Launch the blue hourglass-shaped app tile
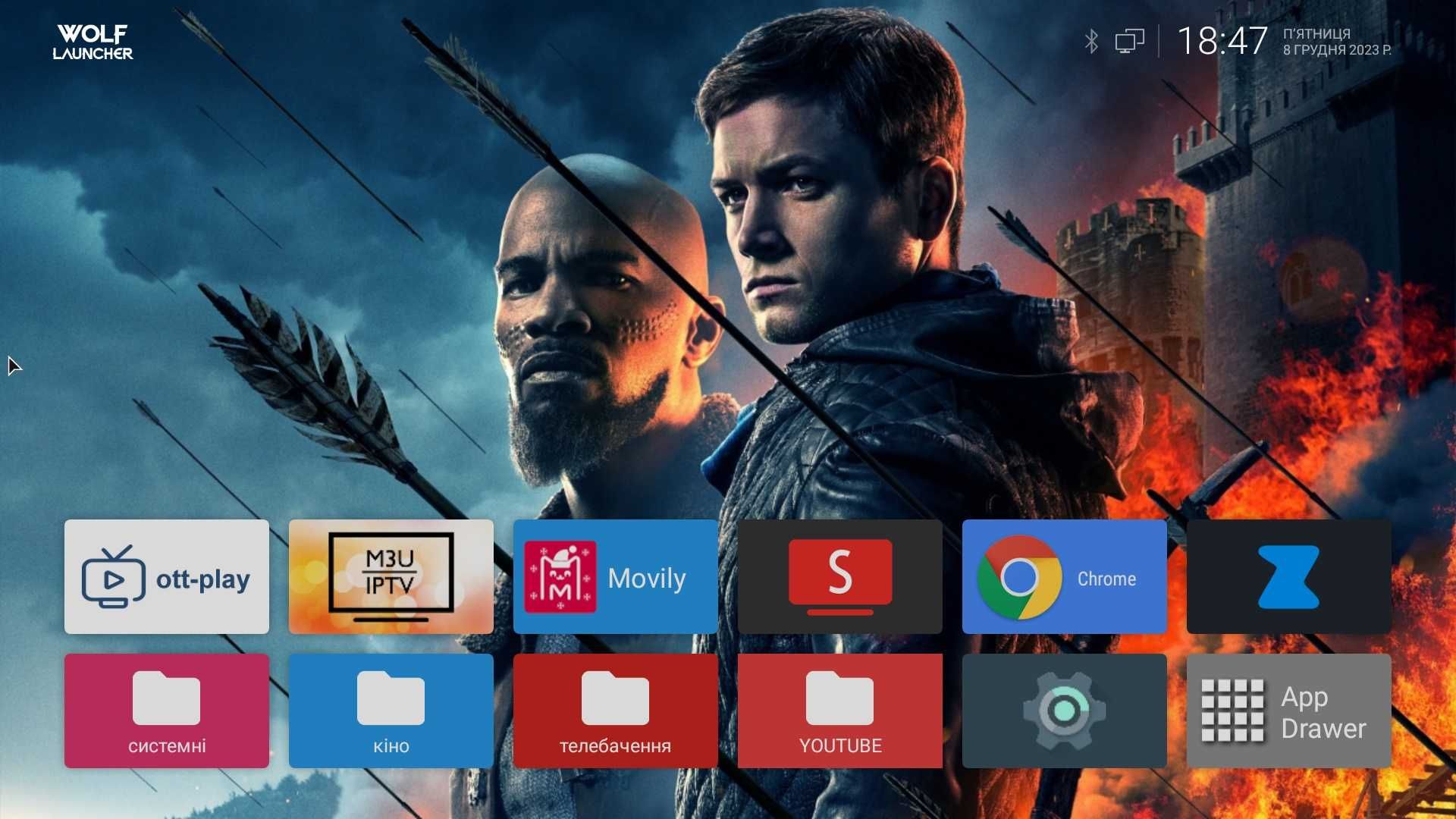Image resolution: width=1456 pixels, height=819 pixels. [x=1289, y=576]
